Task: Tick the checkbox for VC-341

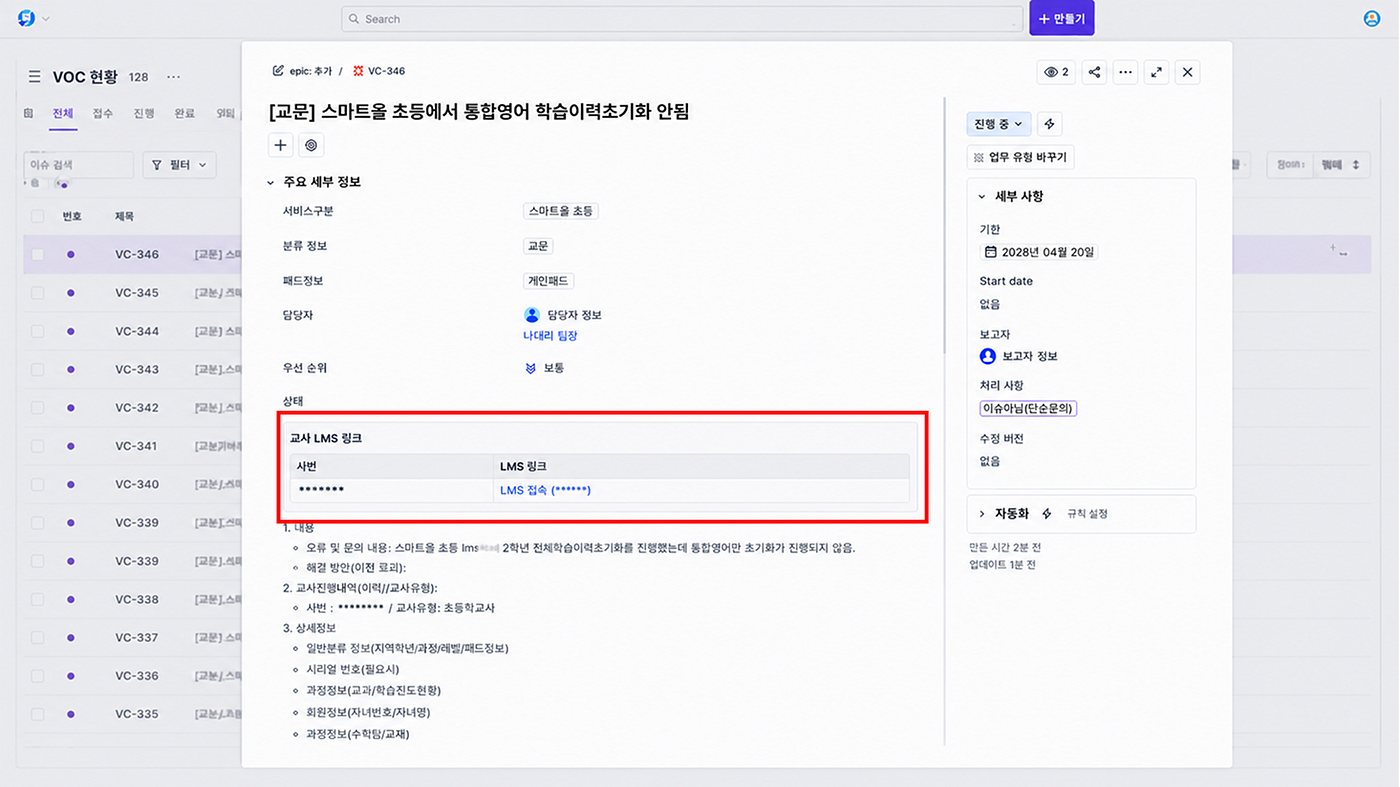Action: click(38, 446)
